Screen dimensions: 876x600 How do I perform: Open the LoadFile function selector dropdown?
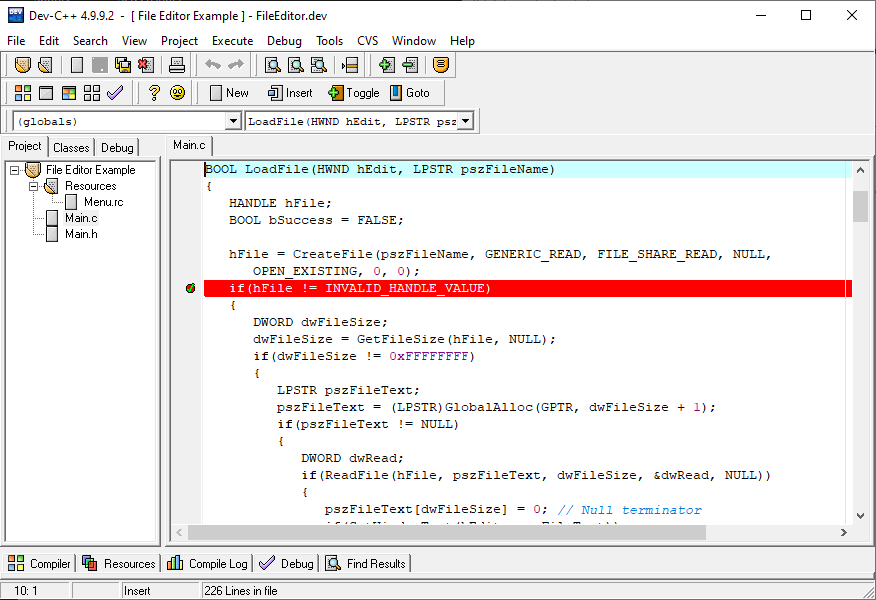(465, 119)
